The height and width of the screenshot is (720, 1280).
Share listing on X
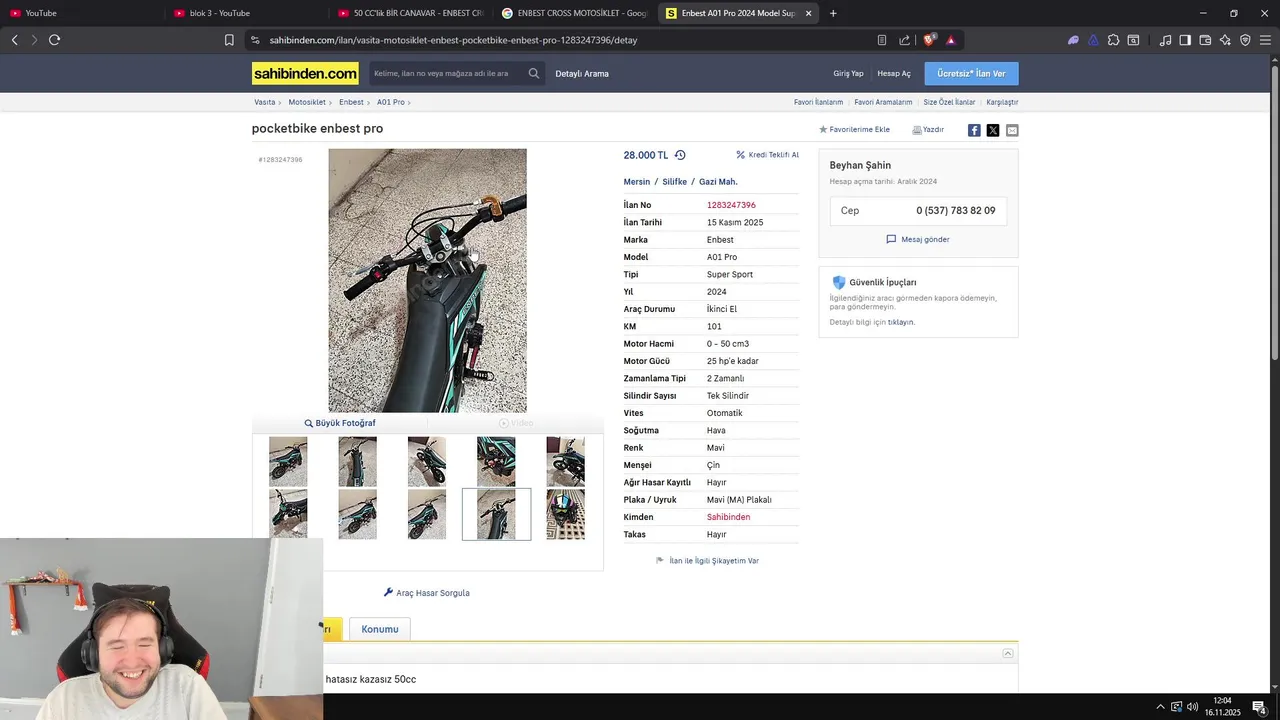[x=993, y=130]
